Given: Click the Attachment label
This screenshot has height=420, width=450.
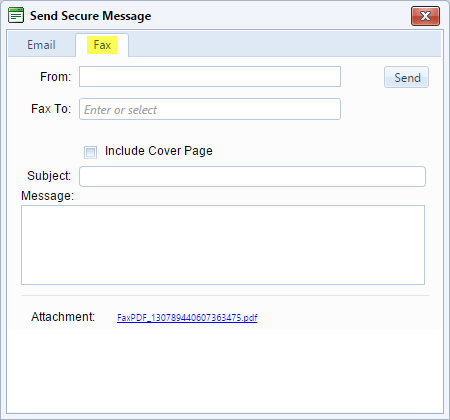Looking at the screenshot, I should click(x=63, y=317).
